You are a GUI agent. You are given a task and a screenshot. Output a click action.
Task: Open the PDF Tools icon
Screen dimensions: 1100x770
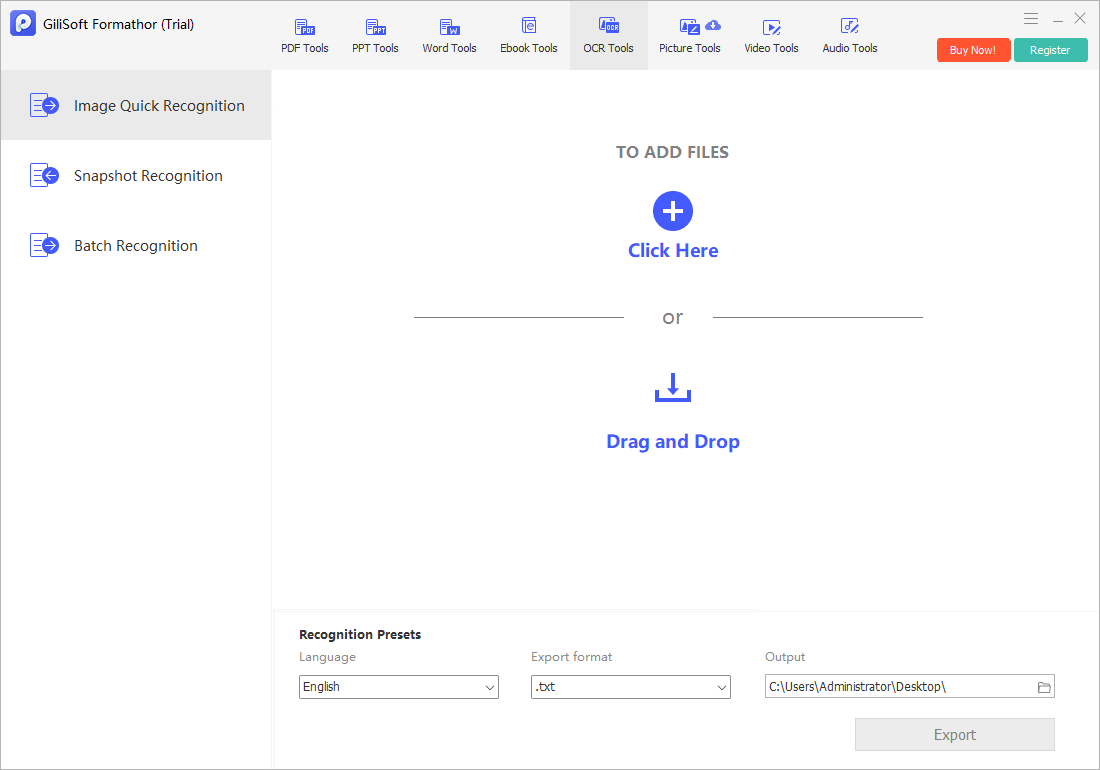click(x=304, y=27)
